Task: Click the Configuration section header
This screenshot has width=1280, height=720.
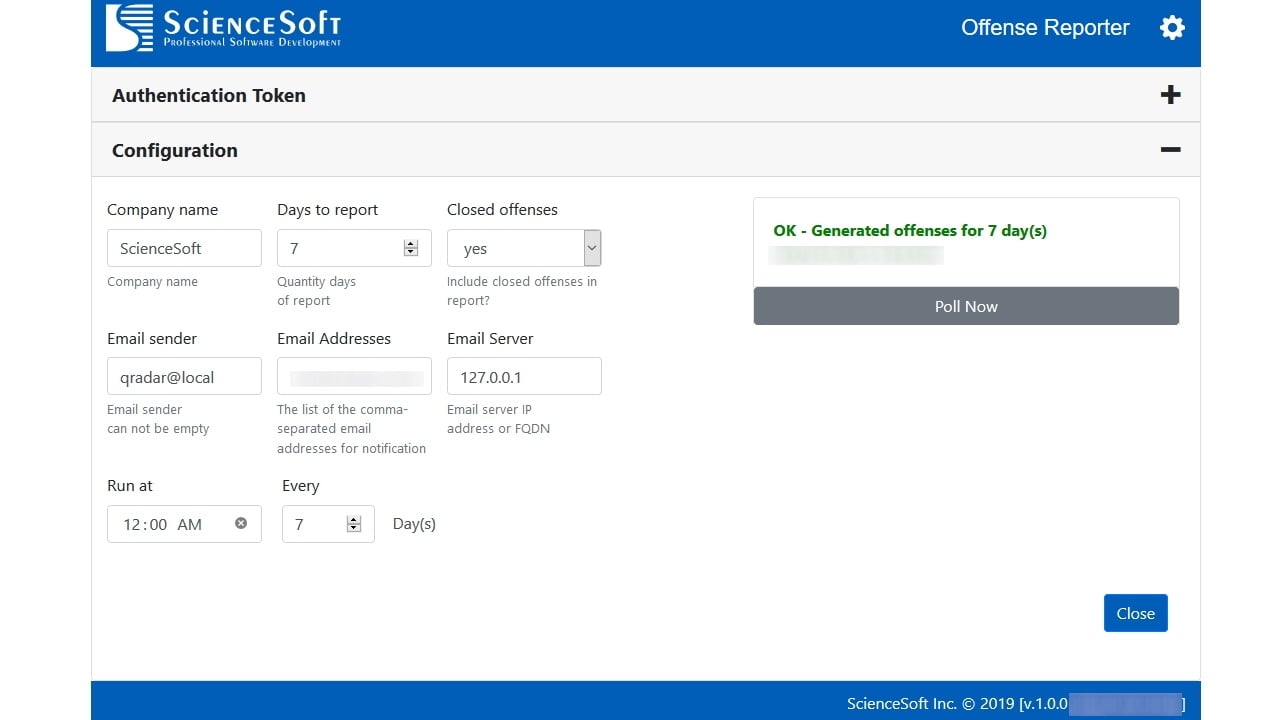Action: [x=175, y=151]
